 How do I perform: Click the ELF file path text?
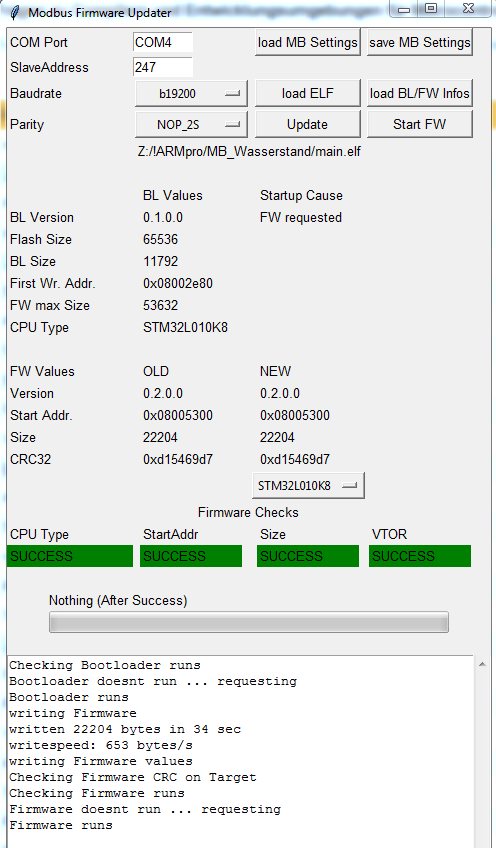tap(249, 151)
